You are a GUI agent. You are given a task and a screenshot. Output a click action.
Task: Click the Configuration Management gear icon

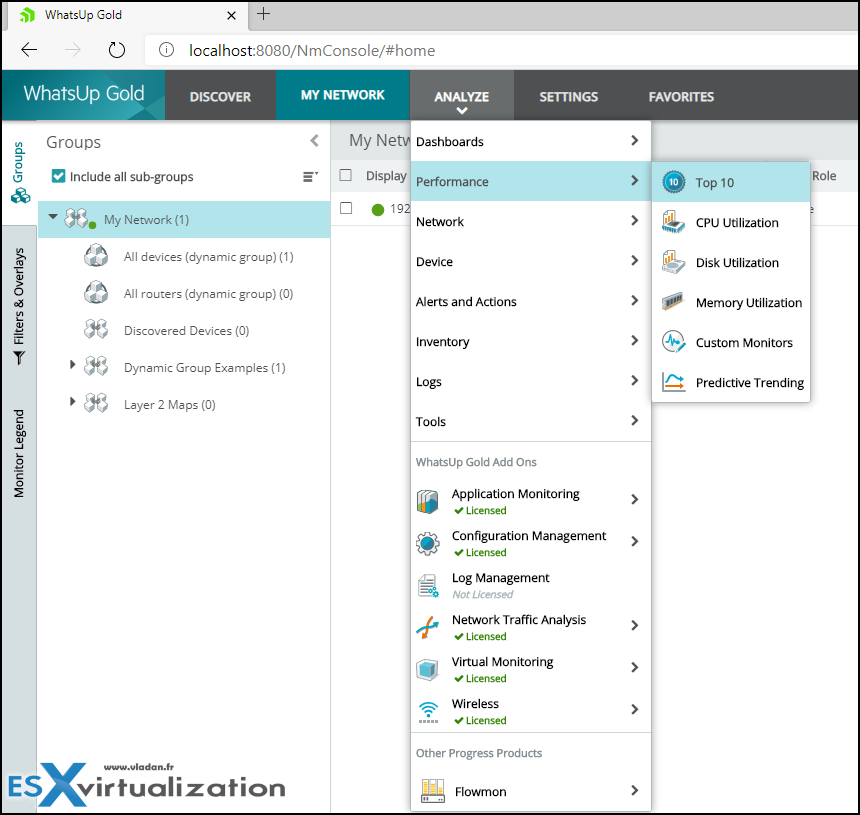click(x=428, y=544)
